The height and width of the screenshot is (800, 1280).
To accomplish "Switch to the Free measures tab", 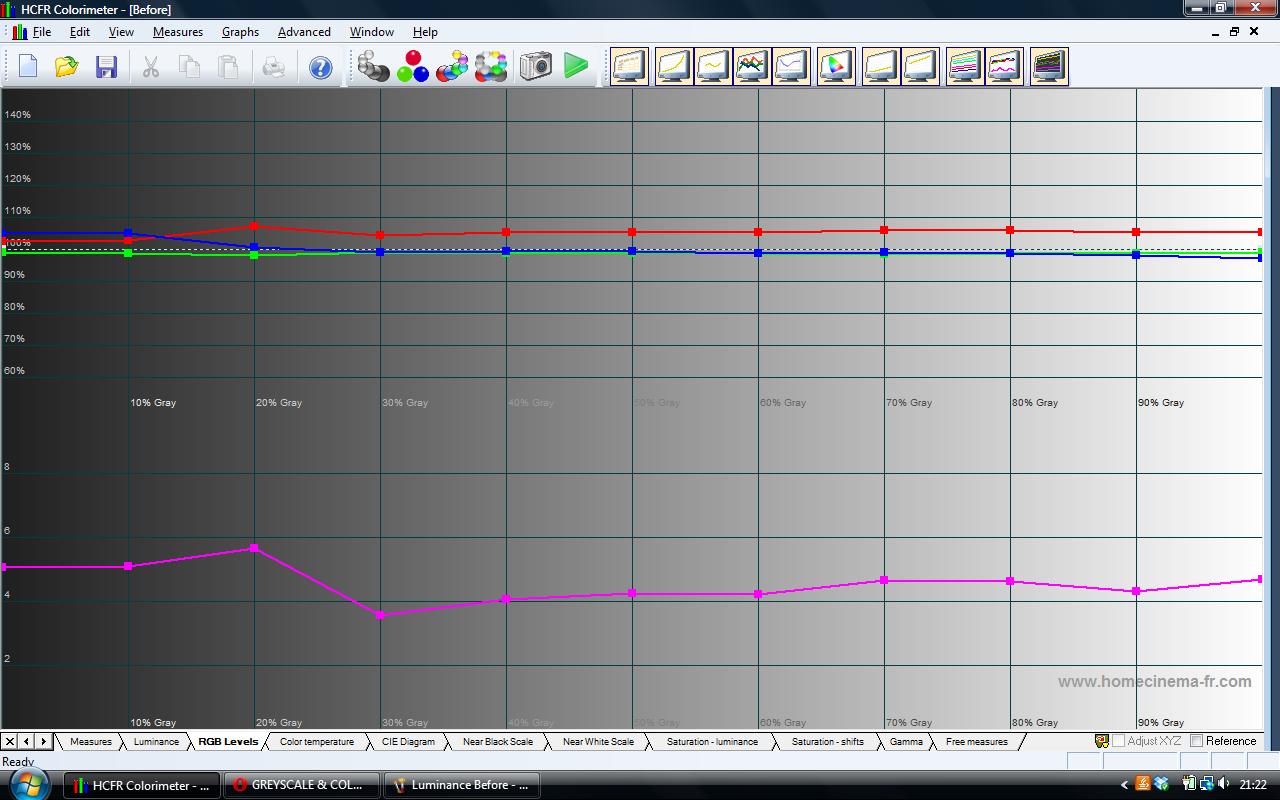I will pos(977,742).
